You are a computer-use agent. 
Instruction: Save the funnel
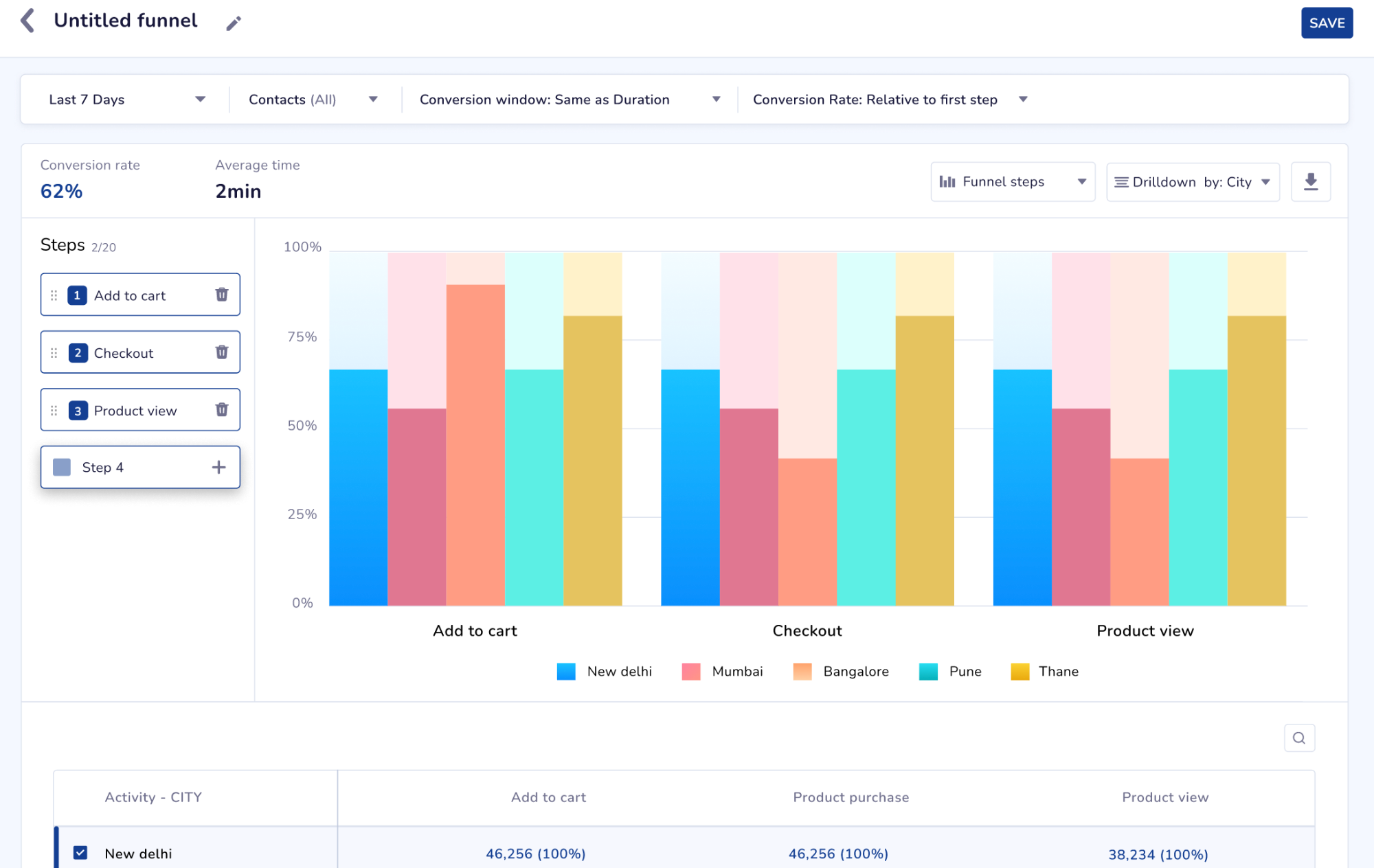point(1327,23)
